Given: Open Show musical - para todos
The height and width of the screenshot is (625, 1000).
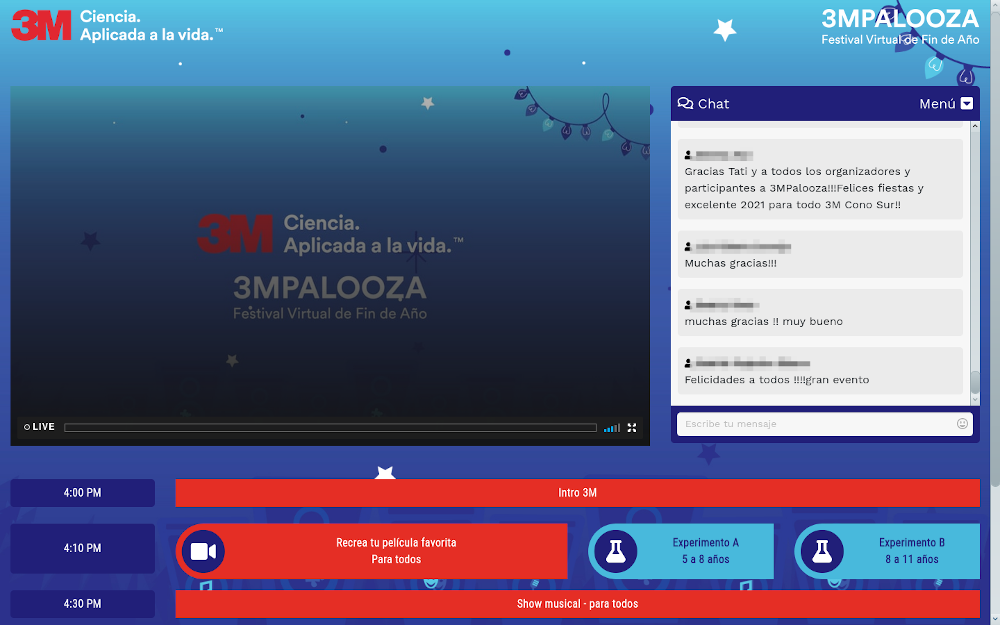Looking at the screenshot, I should (577, 604).
